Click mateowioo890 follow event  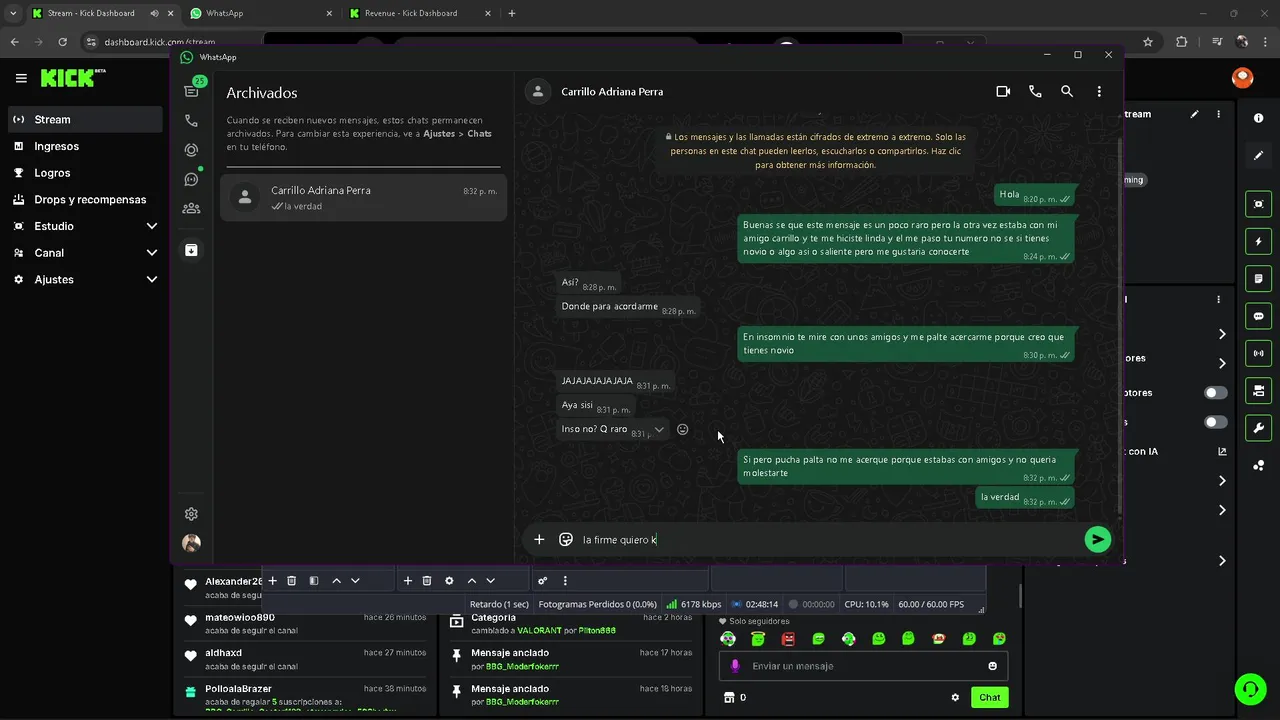click(x=305, y=624)
